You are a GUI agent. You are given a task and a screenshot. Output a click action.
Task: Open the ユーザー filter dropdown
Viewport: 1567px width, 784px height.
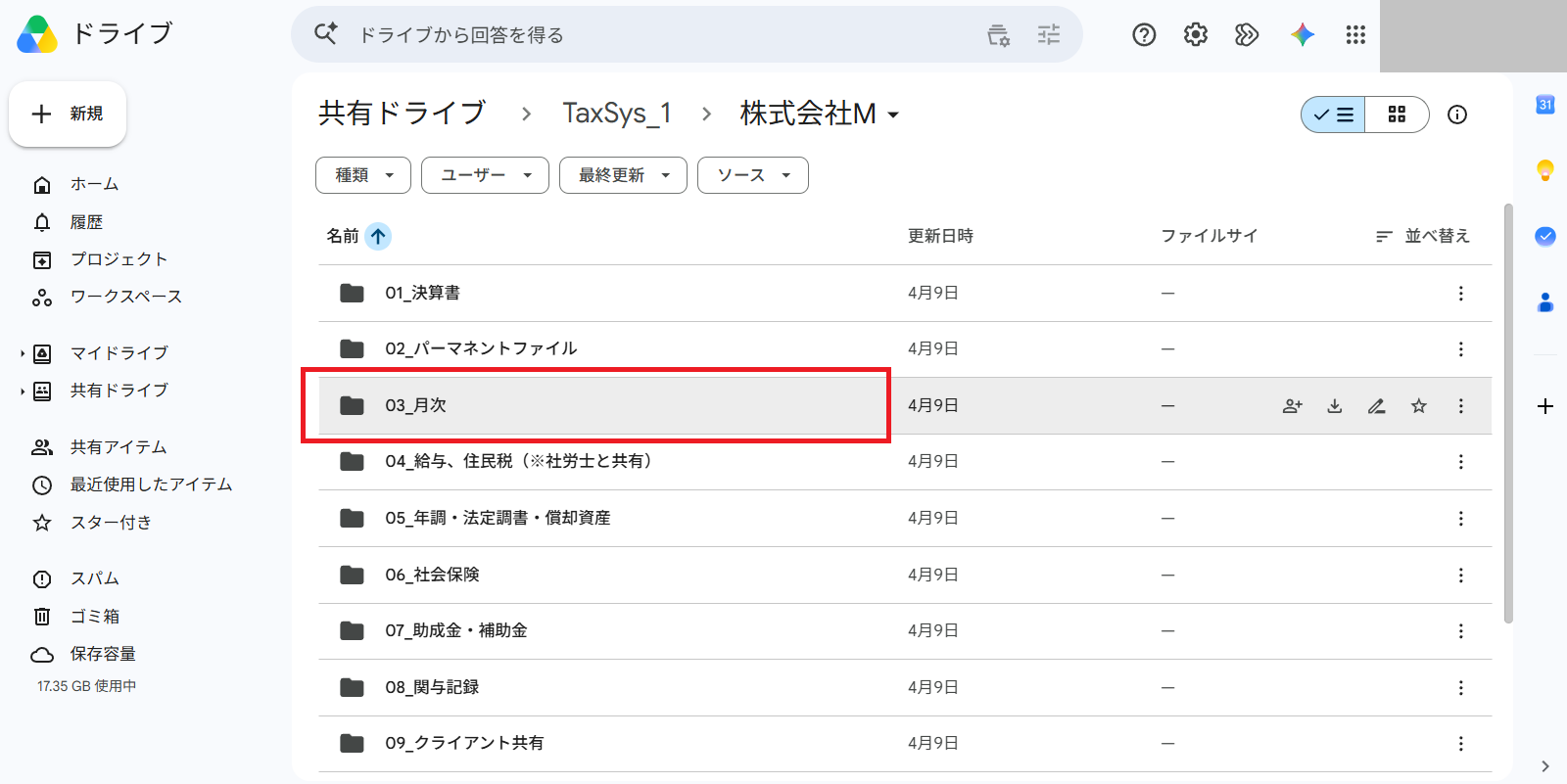pyautogui.click(x=485, y=175)
